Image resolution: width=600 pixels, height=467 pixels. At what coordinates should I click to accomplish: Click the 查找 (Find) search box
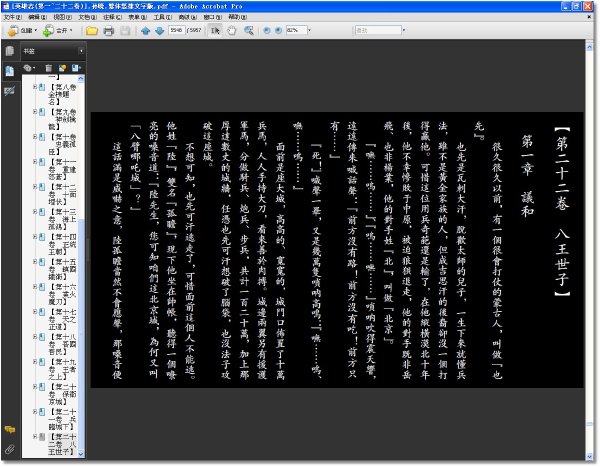pyautogui.click(x=378, y=30)
